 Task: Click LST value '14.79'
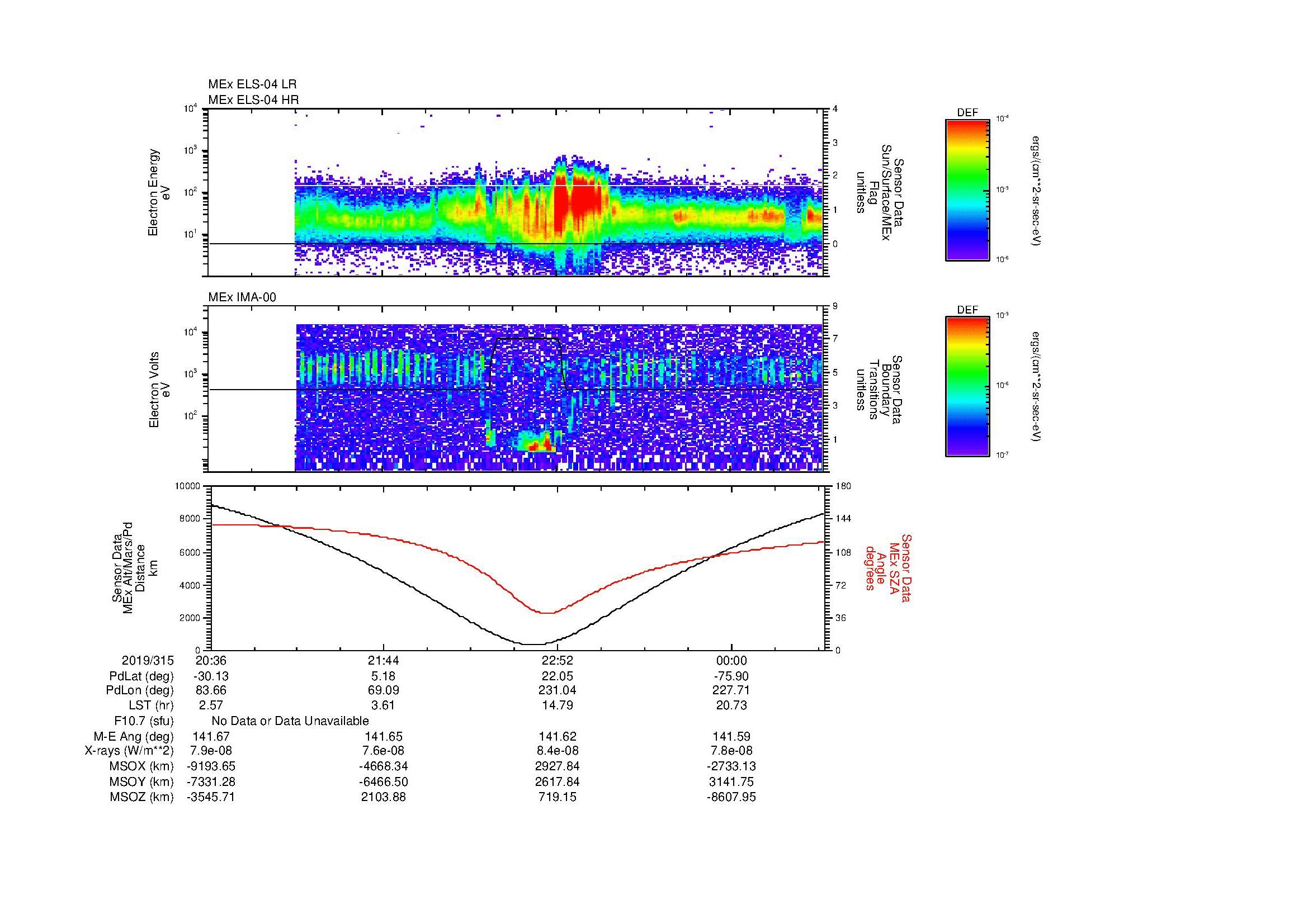[x=557, y=705]
